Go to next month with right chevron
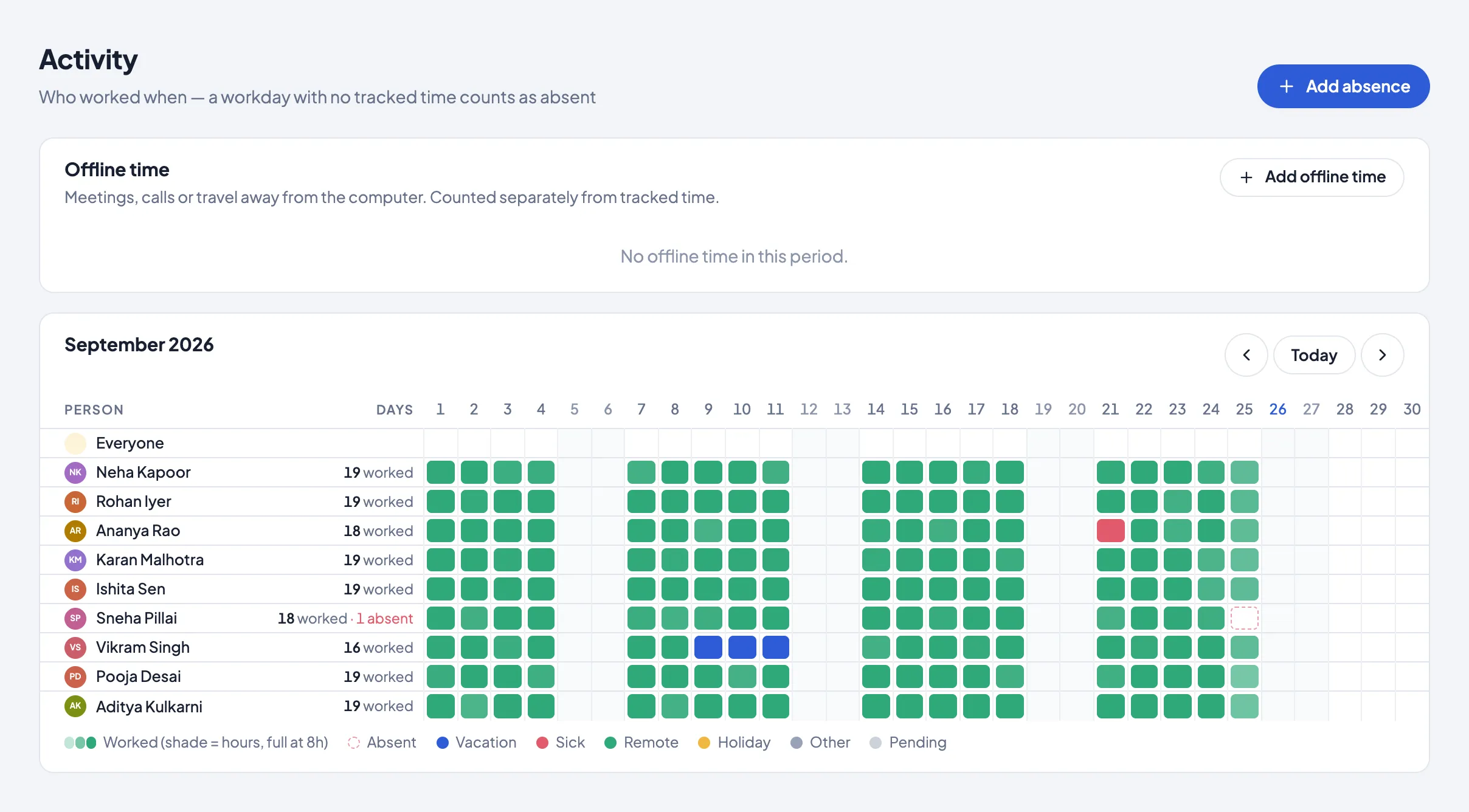Screen dimensions: 1469x812 click(1382, 355)
